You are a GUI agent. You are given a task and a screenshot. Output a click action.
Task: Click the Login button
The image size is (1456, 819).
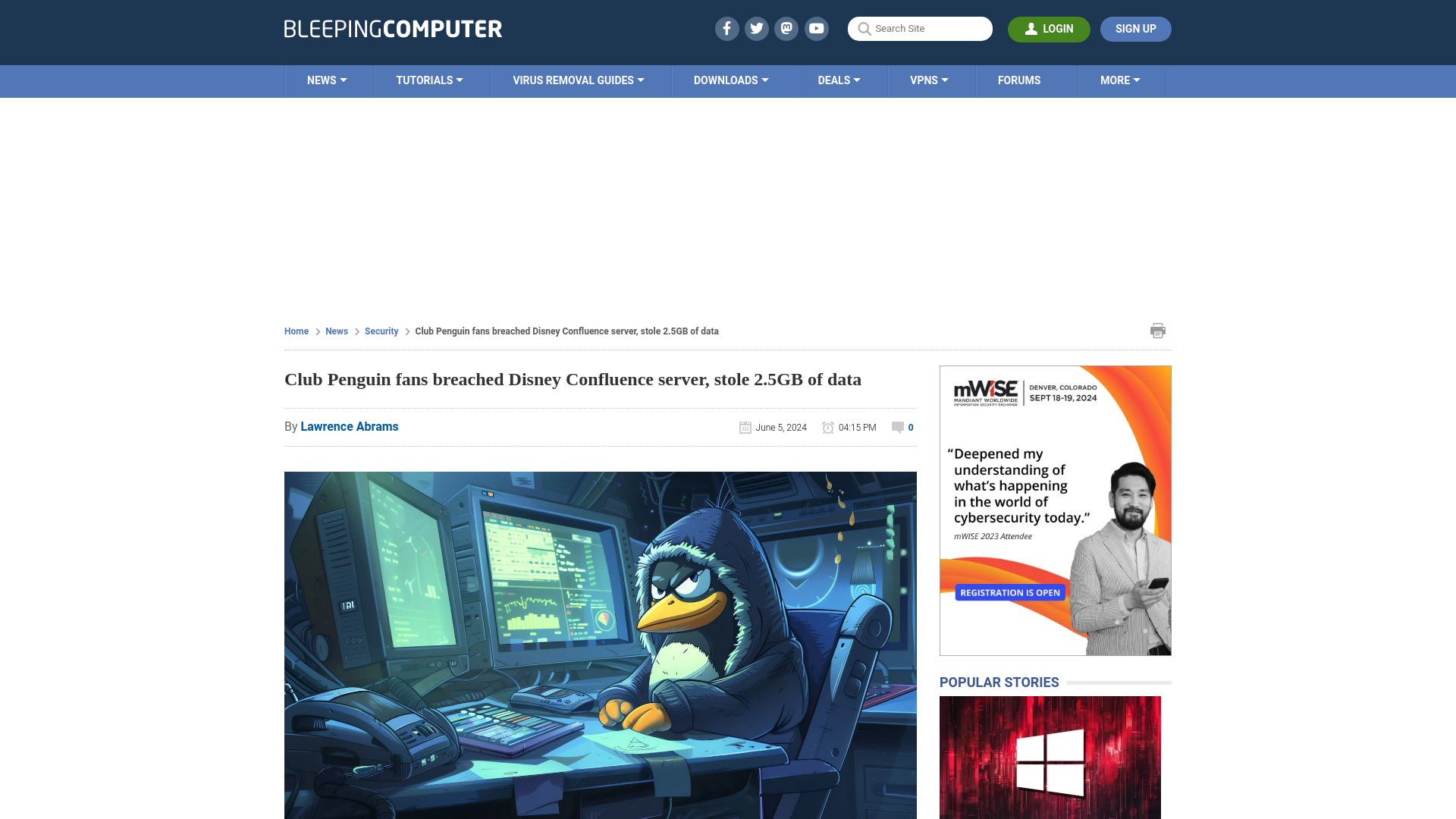click(1049, 29)
